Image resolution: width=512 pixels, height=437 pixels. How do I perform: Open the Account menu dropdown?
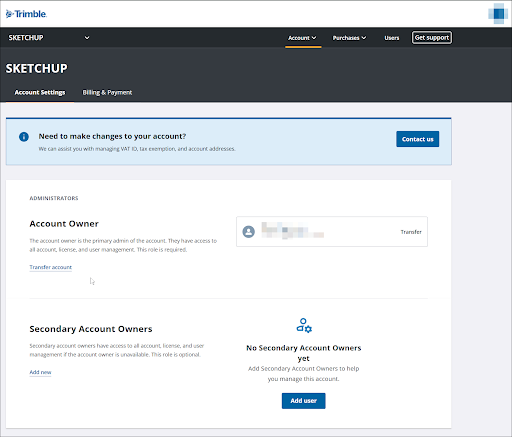[302, 38]
